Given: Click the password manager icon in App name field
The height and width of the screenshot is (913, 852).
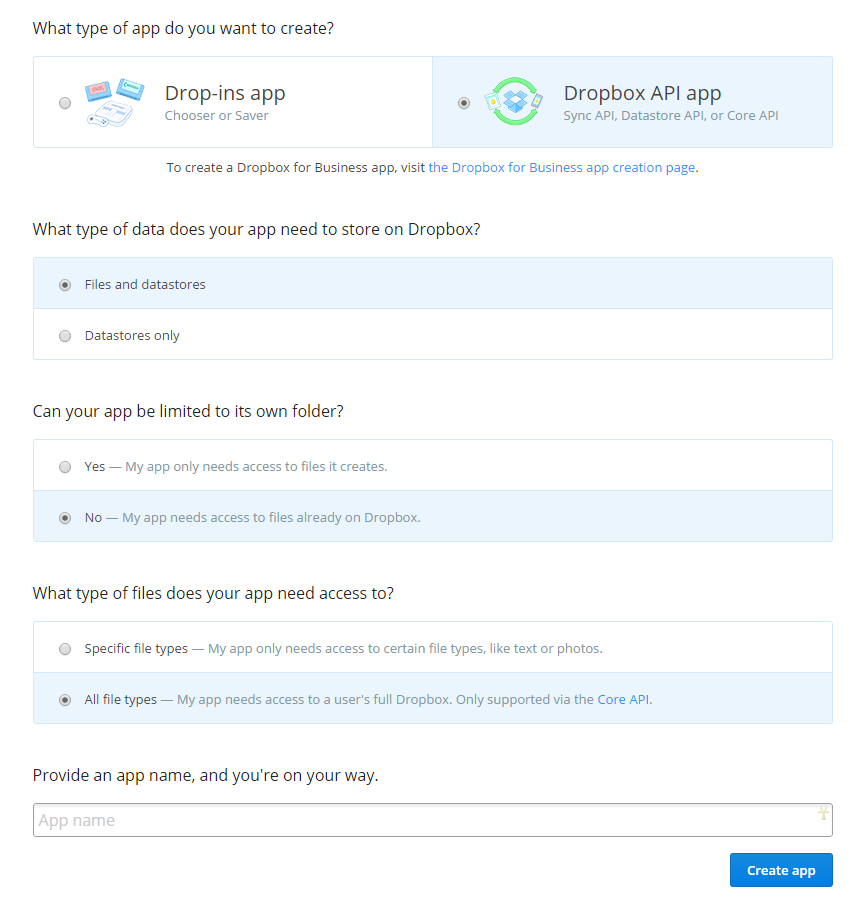Looking at the screenshot, I should point(823,813).
